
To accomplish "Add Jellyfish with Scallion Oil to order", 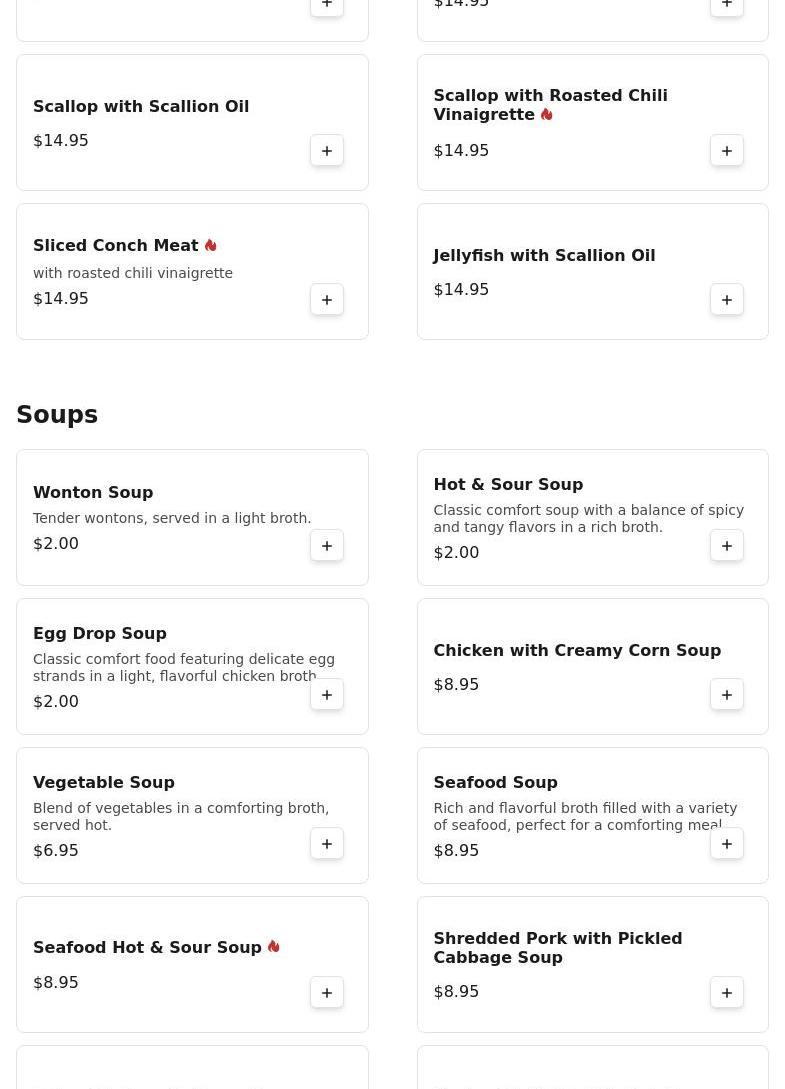I will [727, 300].
